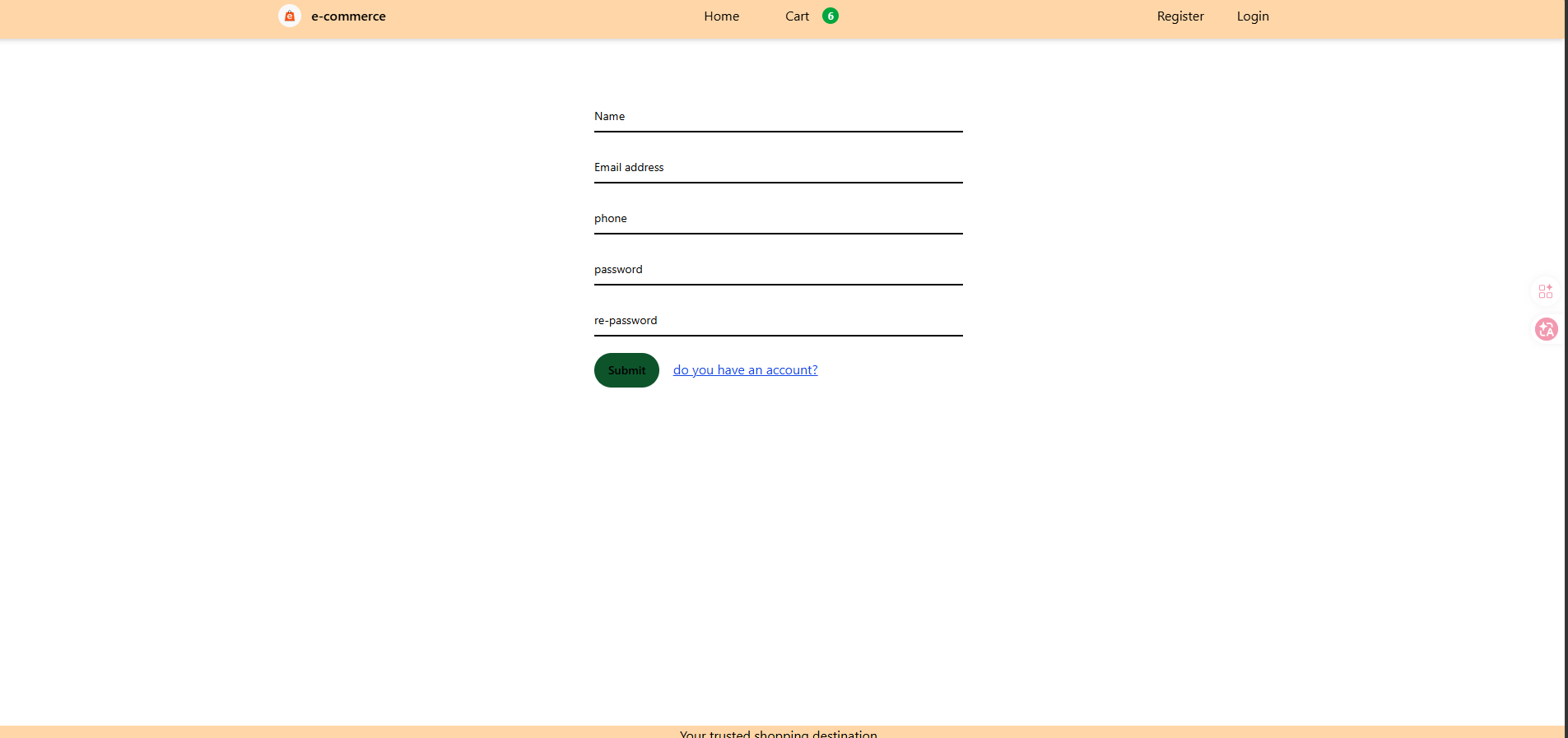Viewport: 1568px width, 738px height.
Task: Open the Login page from navbar
Action: tap(1252, 16)
